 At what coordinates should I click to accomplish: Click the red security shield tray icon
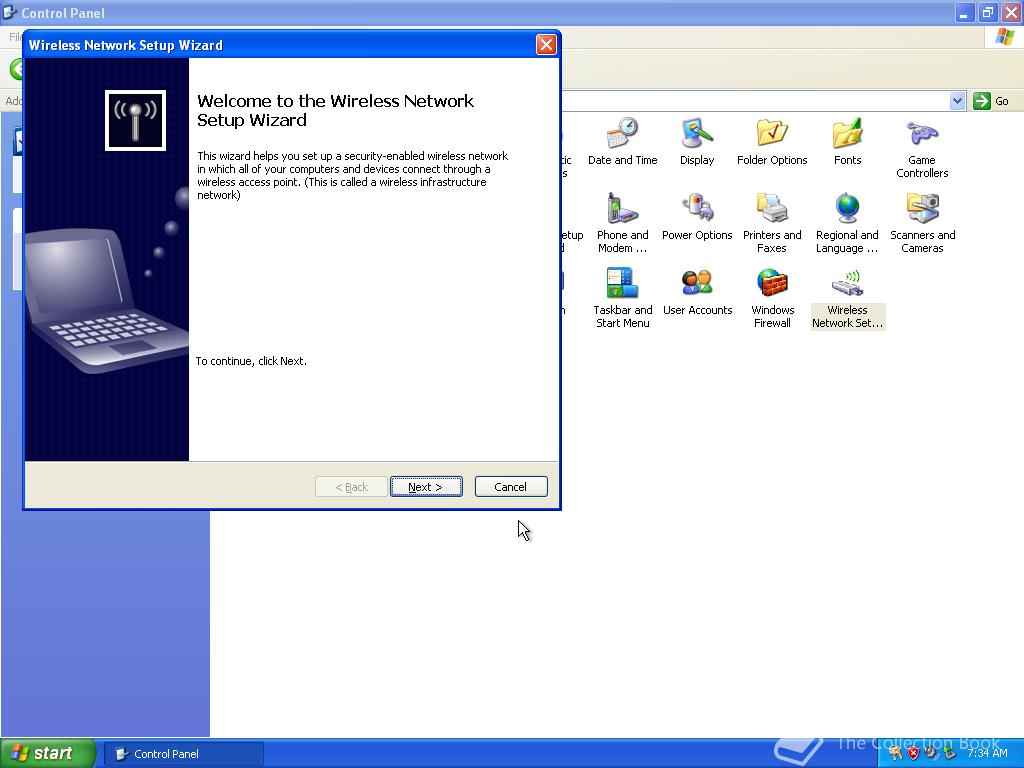913,753
